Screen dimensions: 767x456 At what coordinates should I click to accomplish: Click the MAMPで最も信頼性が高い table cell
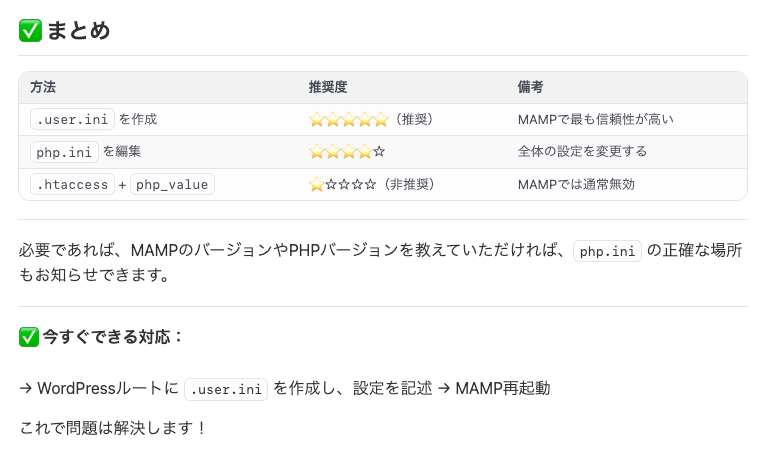pyautogui.click(x=595, y=120)
